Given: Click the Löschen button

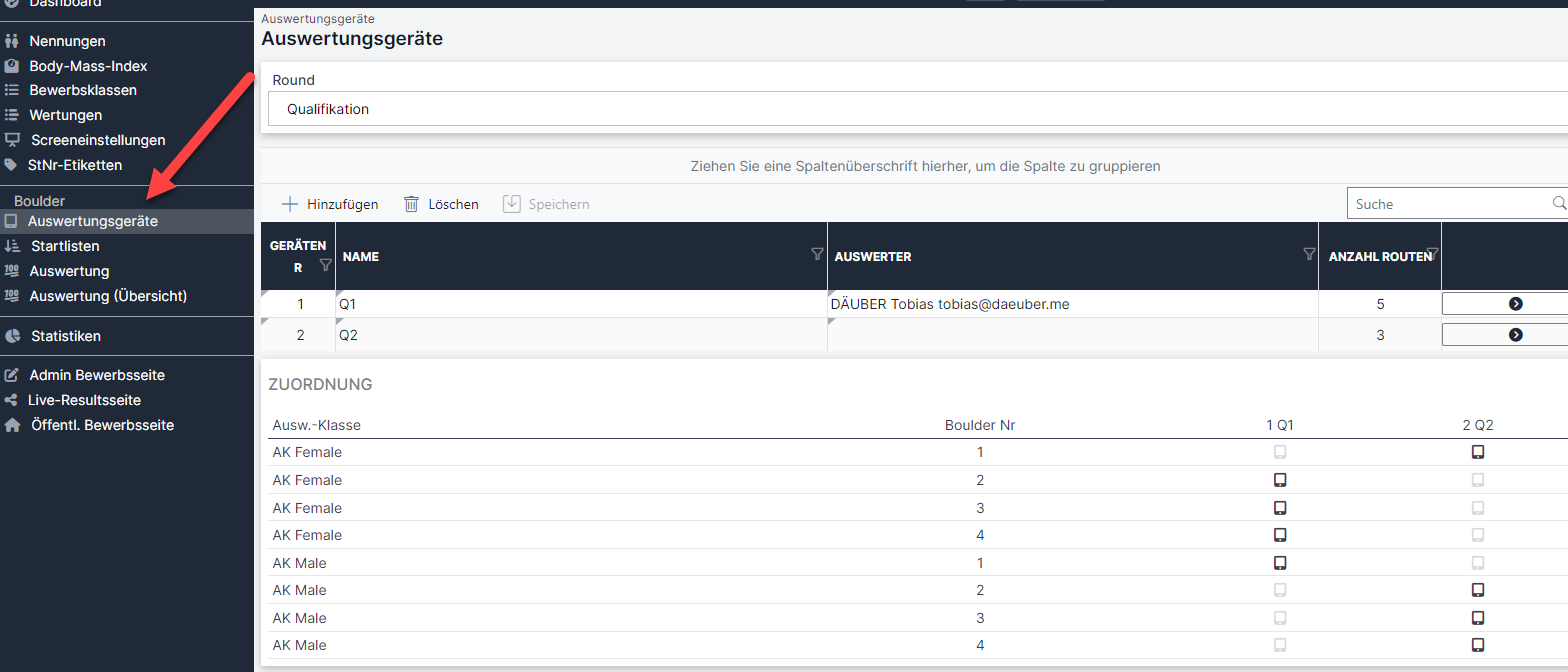Looking at the screenshot, I should pos(441,204).
